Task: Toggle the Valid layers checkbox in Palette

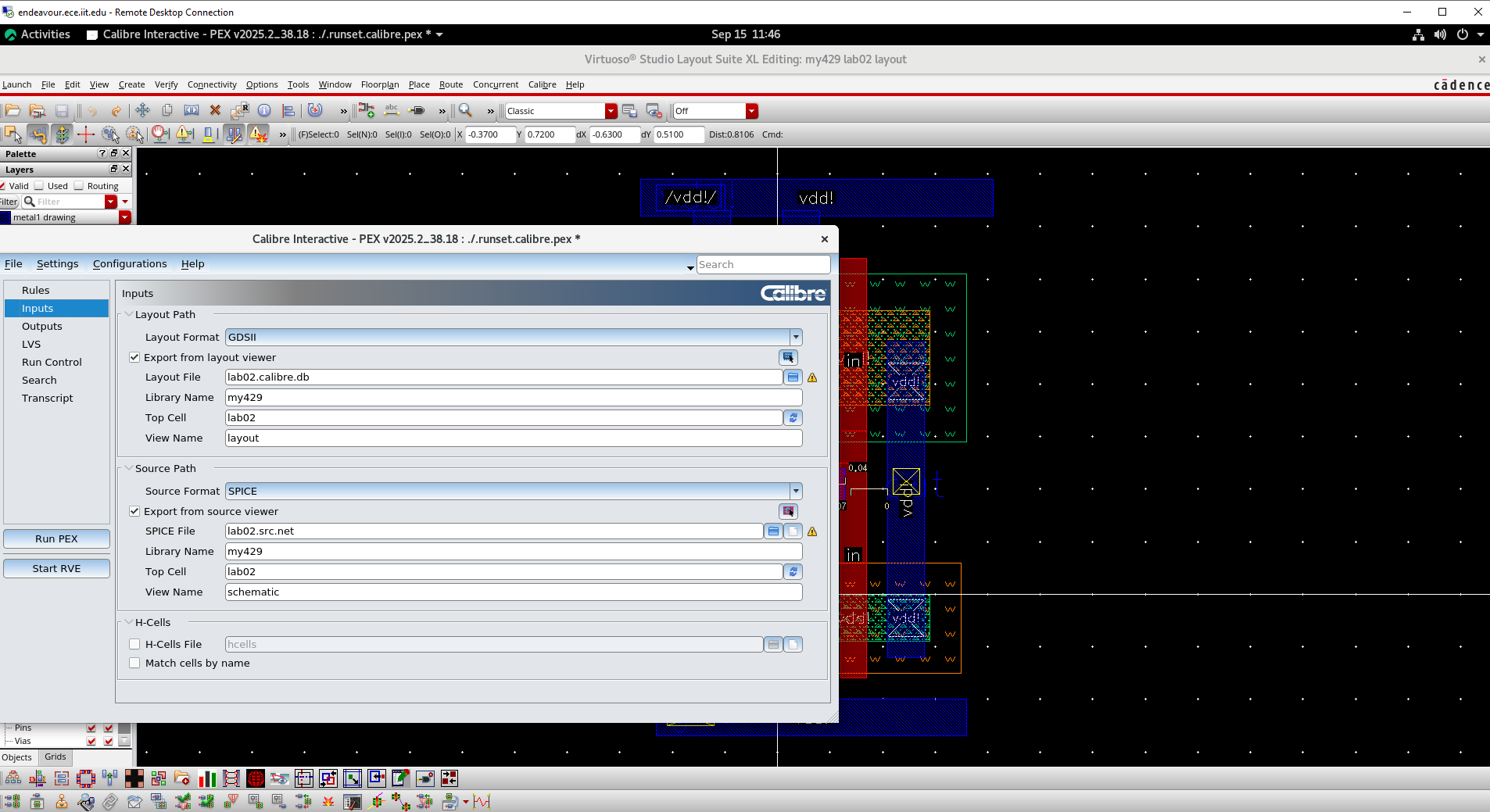Action: click(3, 186)
